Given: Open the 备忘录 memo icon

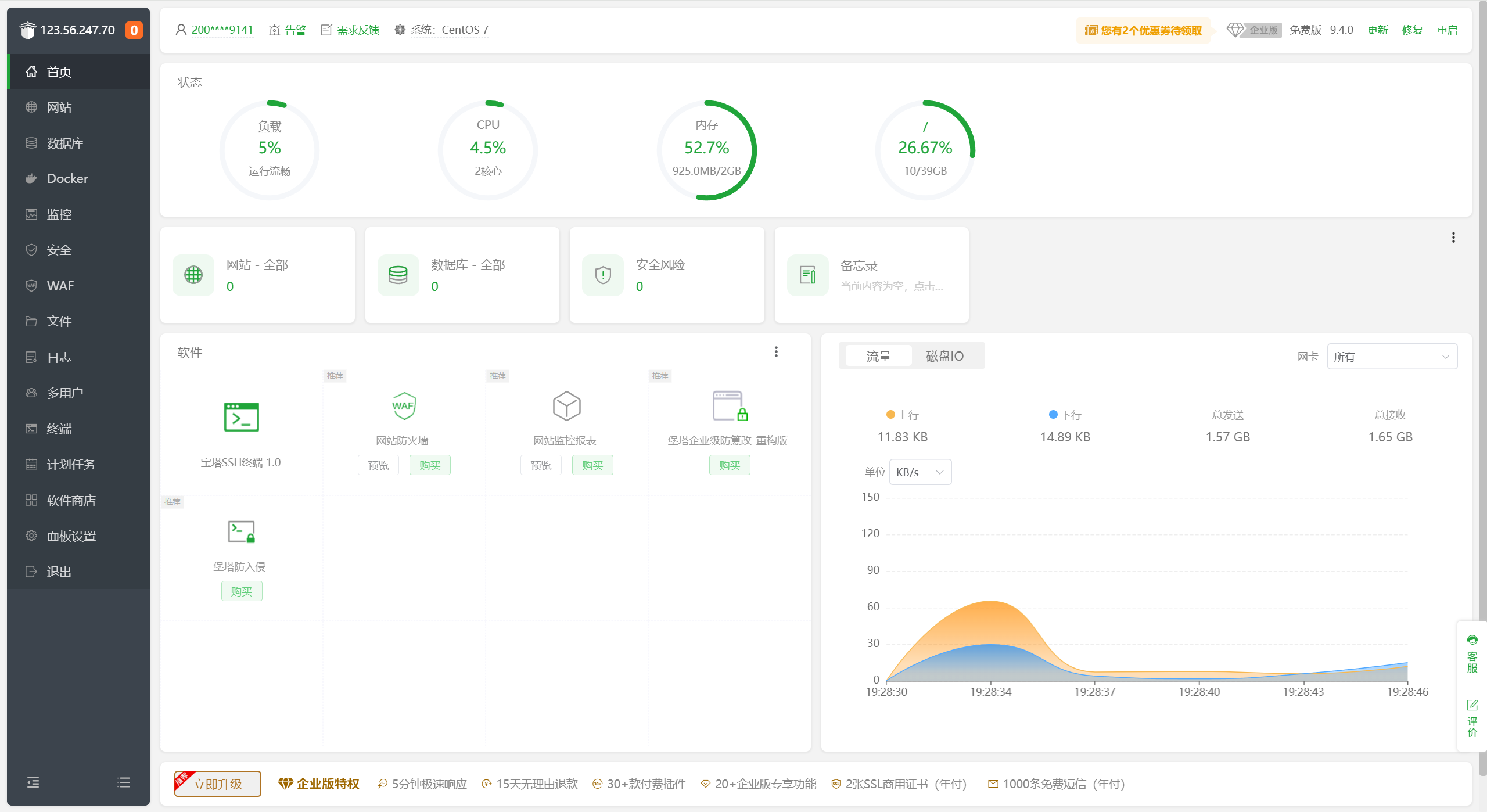Looking at the screenshot, I should click(x=807, y=275).
